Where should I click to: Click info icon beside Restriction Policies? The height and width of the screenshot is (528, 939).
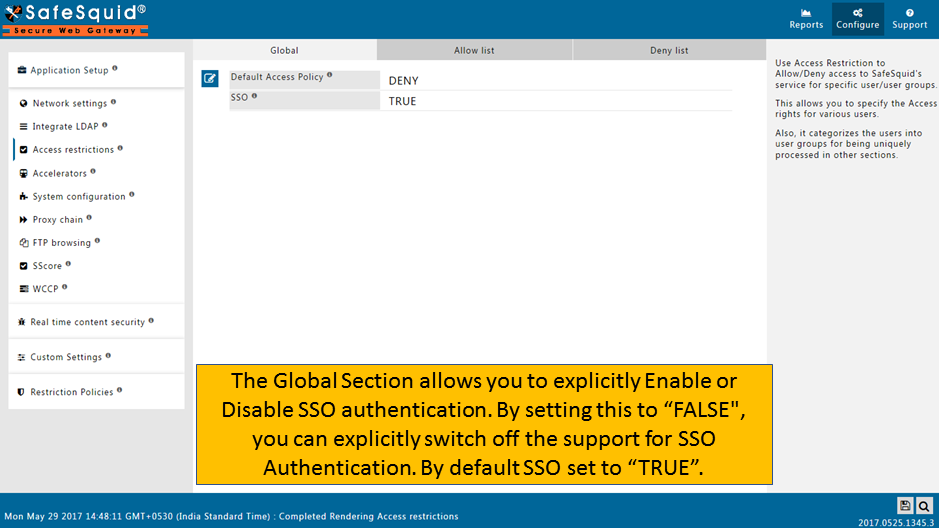[x=120, y=390]
